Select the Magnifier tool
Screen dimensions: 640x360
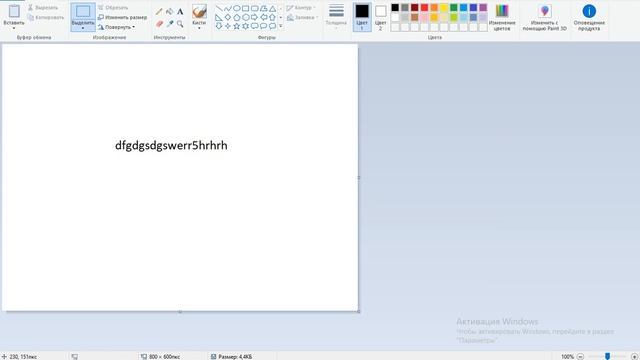[180, 24]
